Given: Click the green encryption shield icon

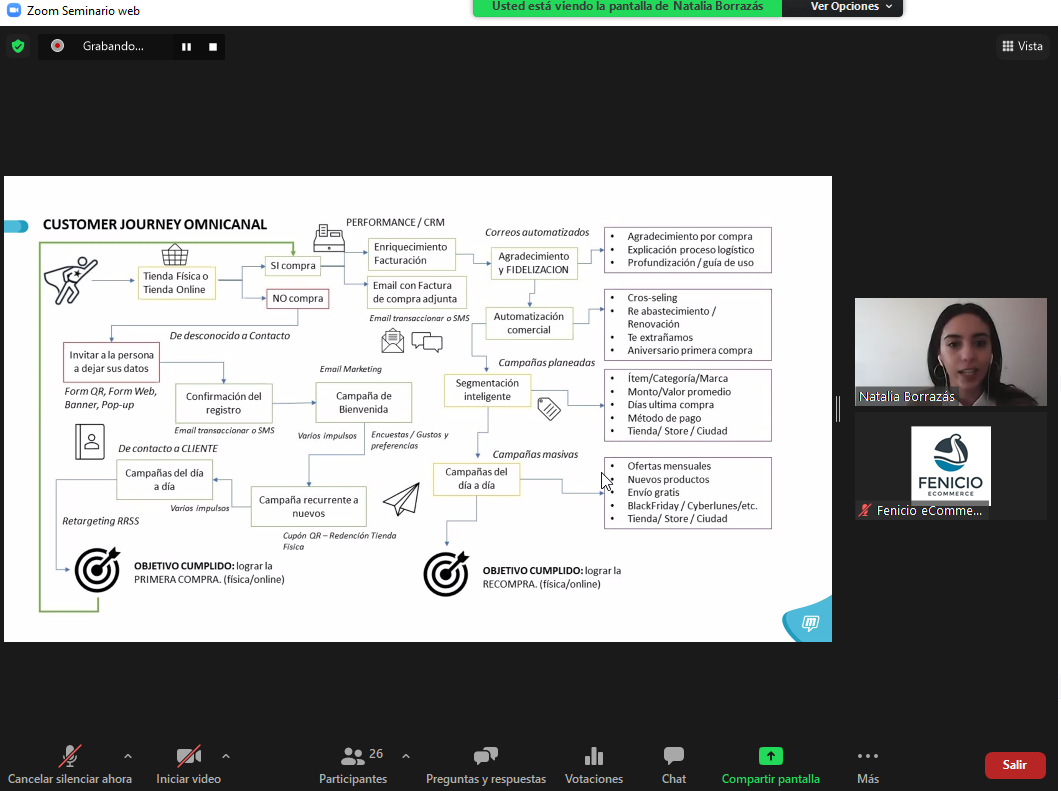Looking at the screenshot, I should pos(17,46).
